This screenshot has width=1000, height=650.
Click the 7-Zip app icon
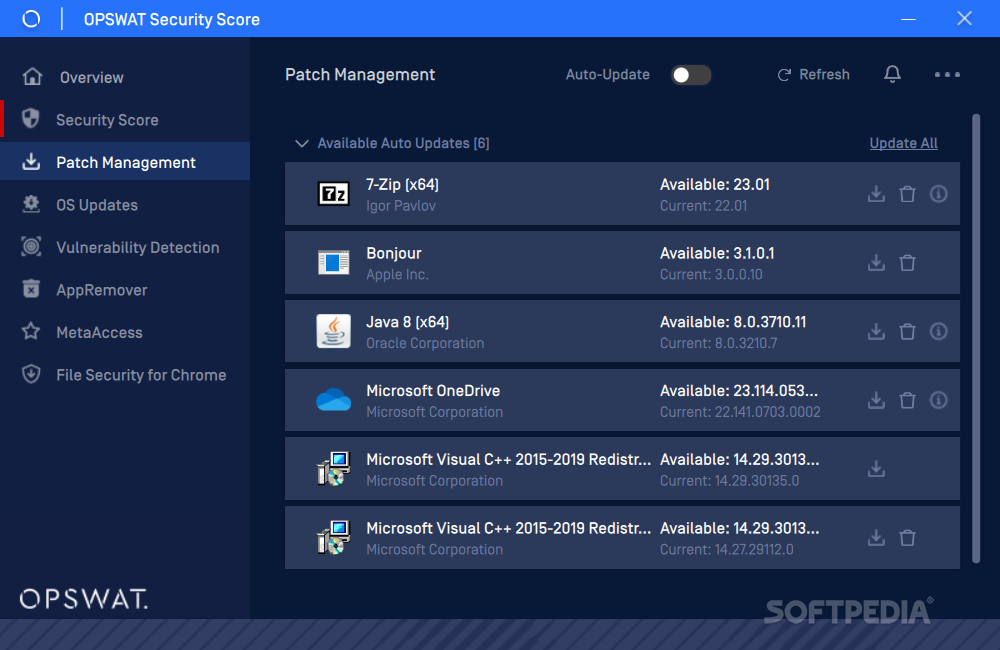coord(334,193)
